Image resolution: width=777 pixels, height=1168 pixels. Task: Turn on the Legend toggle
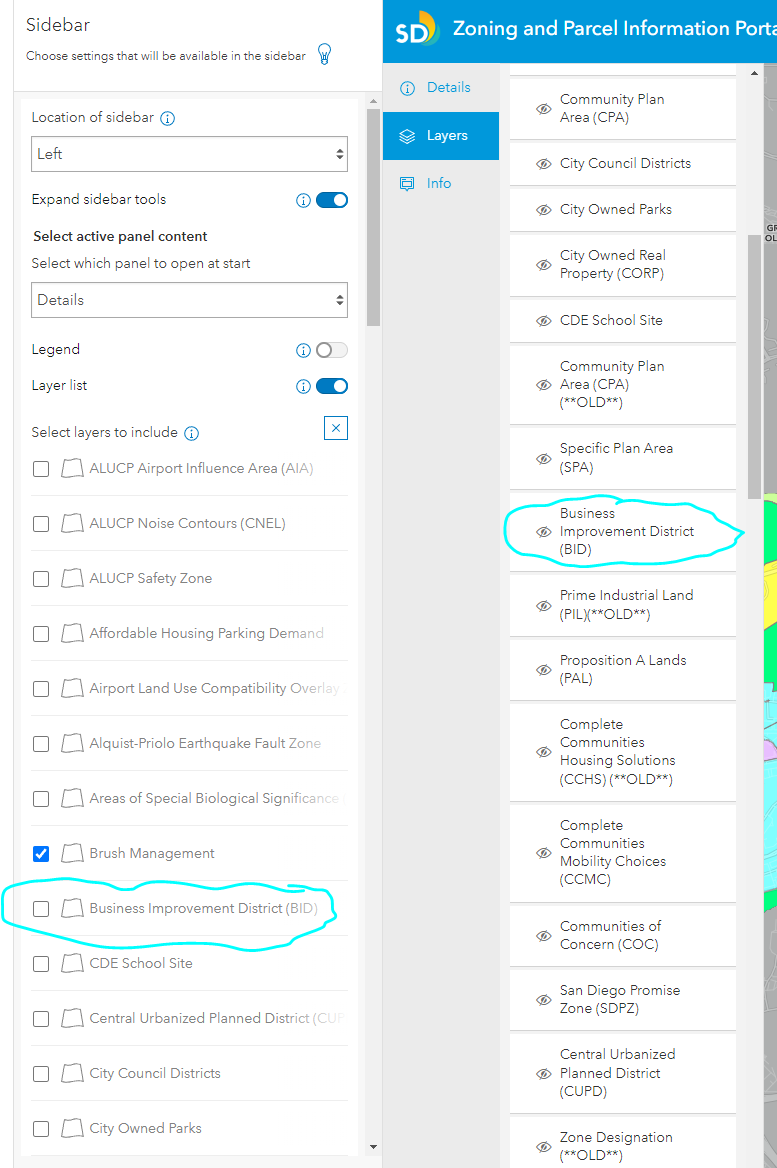click(332, 350)
